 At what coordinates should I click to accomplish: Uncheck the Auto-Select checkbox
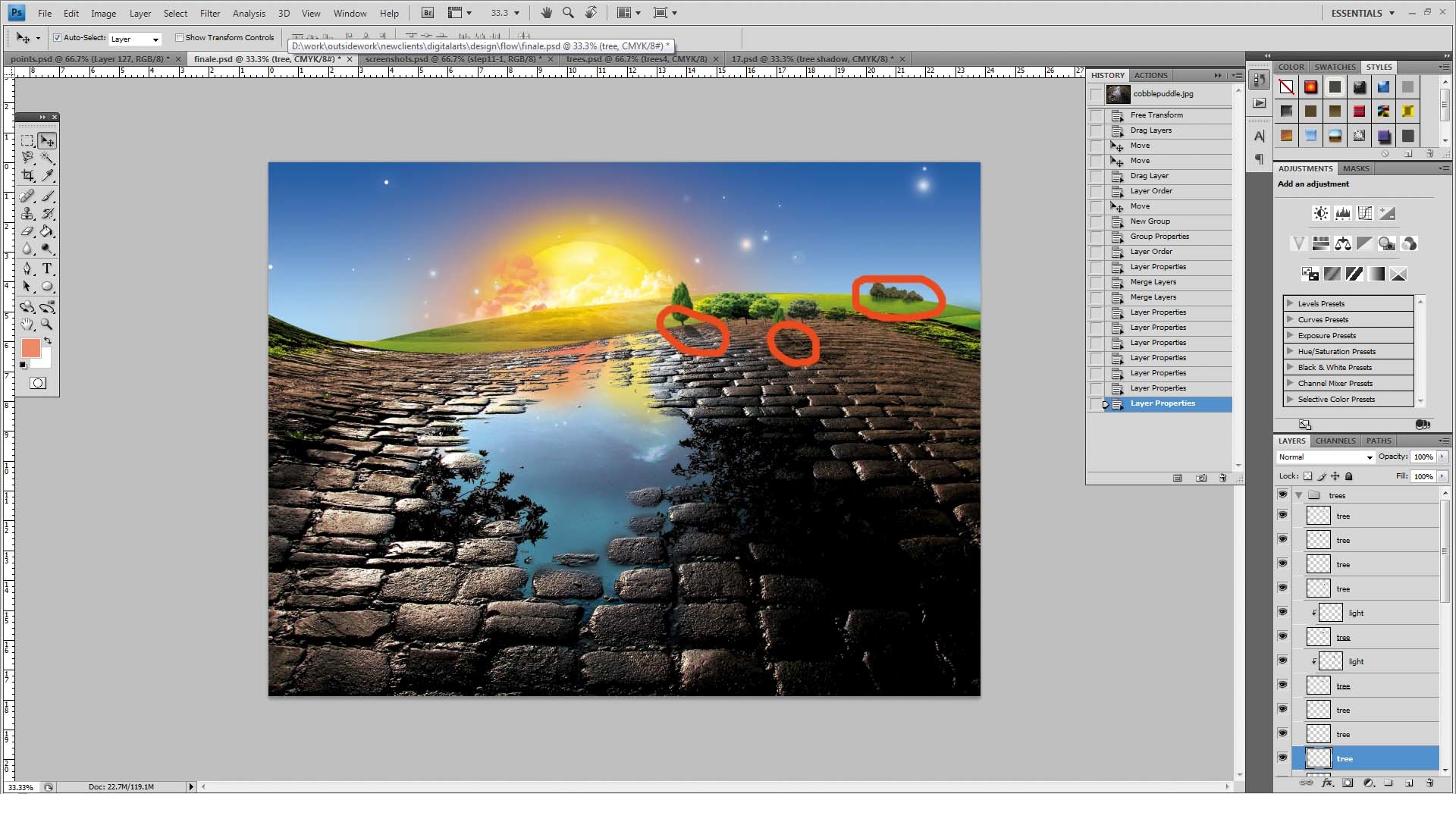[x=57, y=37]
